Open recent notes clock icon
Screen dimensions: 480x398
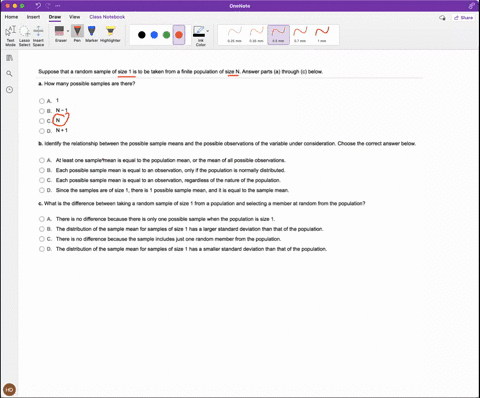pos(9,89)
